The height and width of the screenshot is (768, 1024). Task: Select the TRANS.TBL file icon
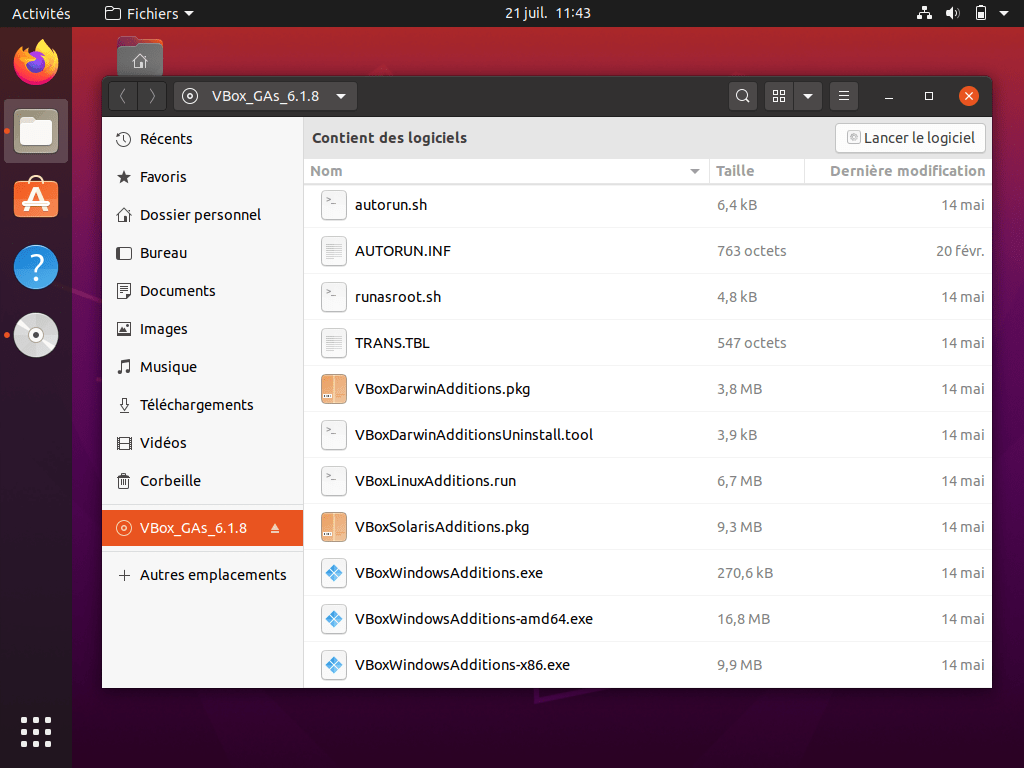point(334,343)
